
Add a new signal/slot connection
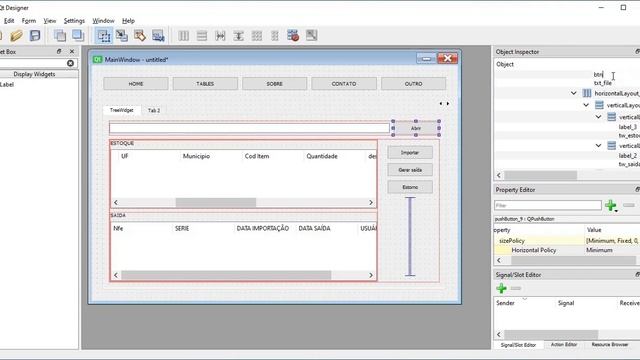(x=501, y=289)
